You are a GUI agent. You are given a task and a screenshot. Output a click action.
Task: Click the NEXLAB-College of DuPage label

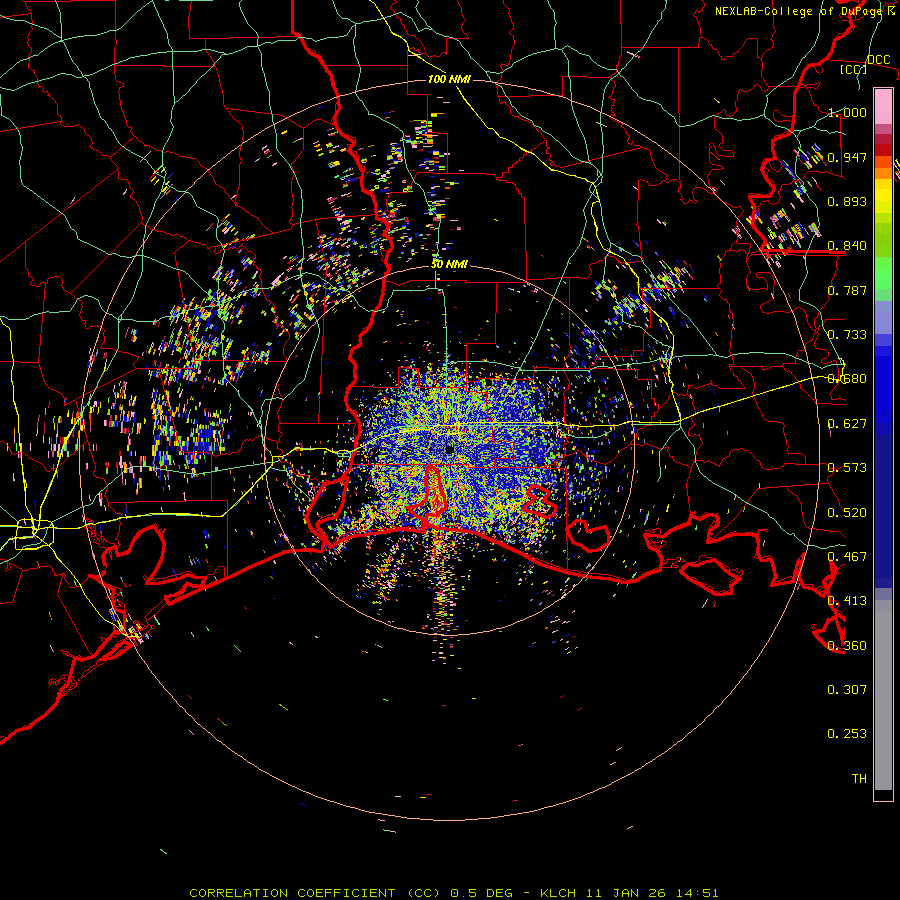[800, 11]
